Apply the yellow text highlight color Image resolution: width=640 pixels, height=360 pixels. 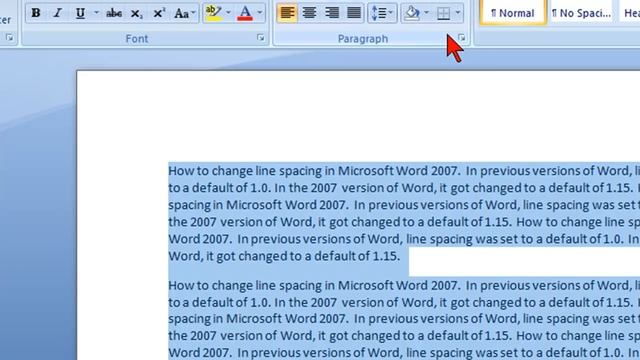(x=213, y=13)
